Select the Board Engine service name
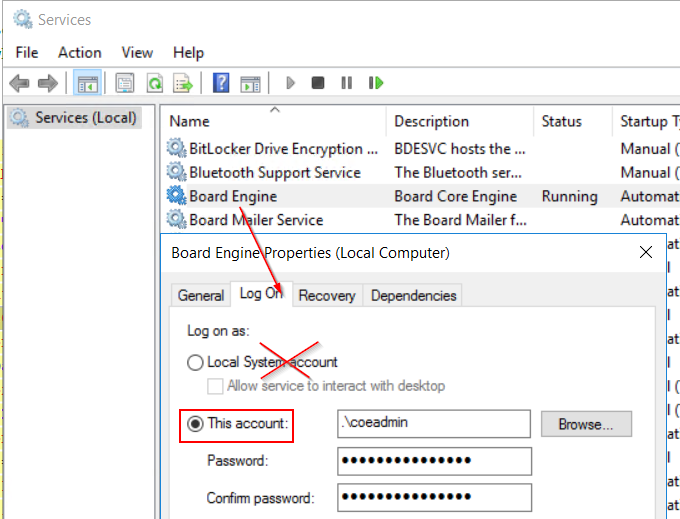This screenshot has width=680, height=519. point(233,196)
